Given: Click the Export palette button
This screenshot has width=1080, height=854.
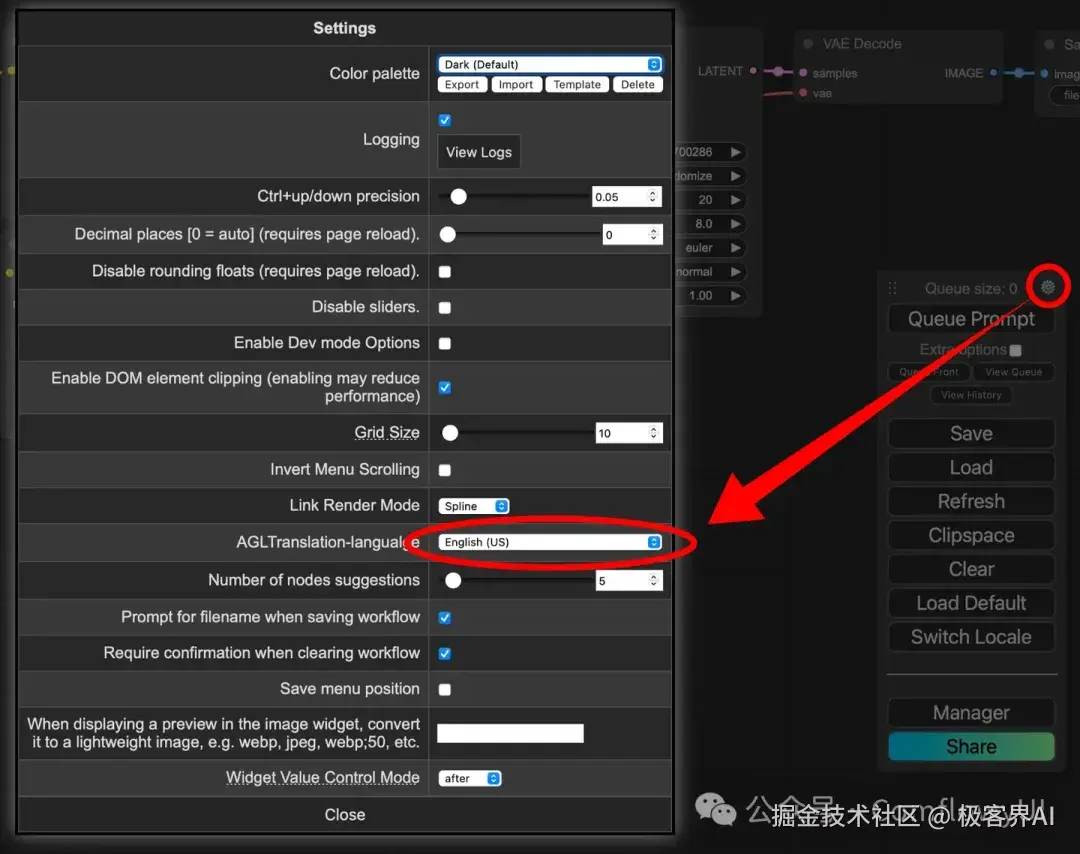Looking at the screenshot, I should [462, 84].
